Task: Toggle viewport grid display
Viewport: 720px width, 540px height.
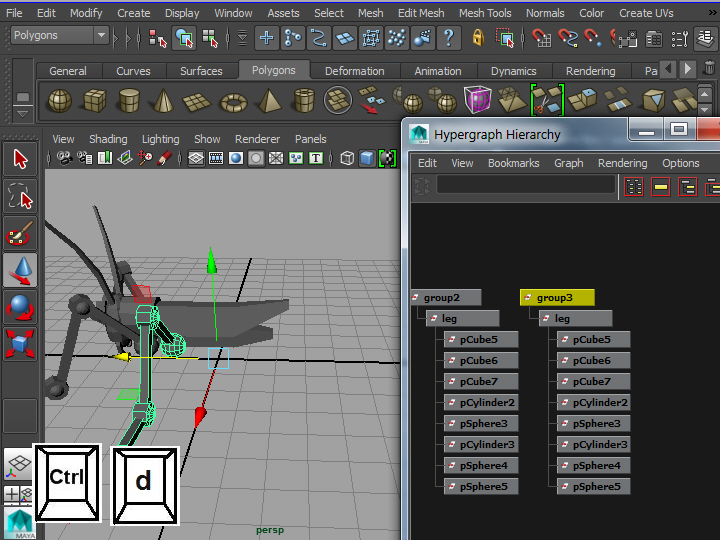Action: pyautogui.click(x=196, y=159)
